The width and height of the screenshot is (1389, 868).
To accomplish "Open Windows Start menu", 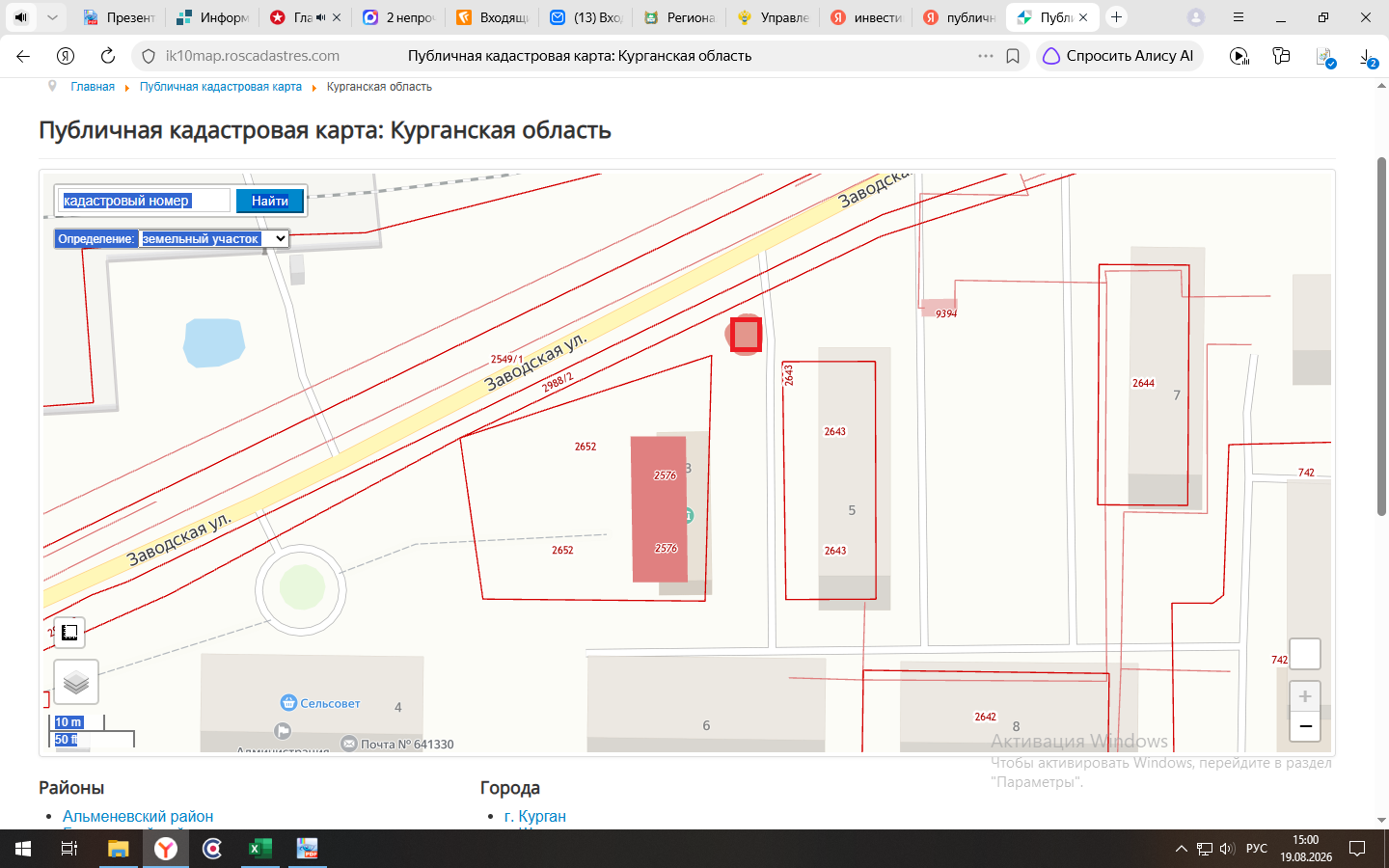I will click(x=23, y=849).
